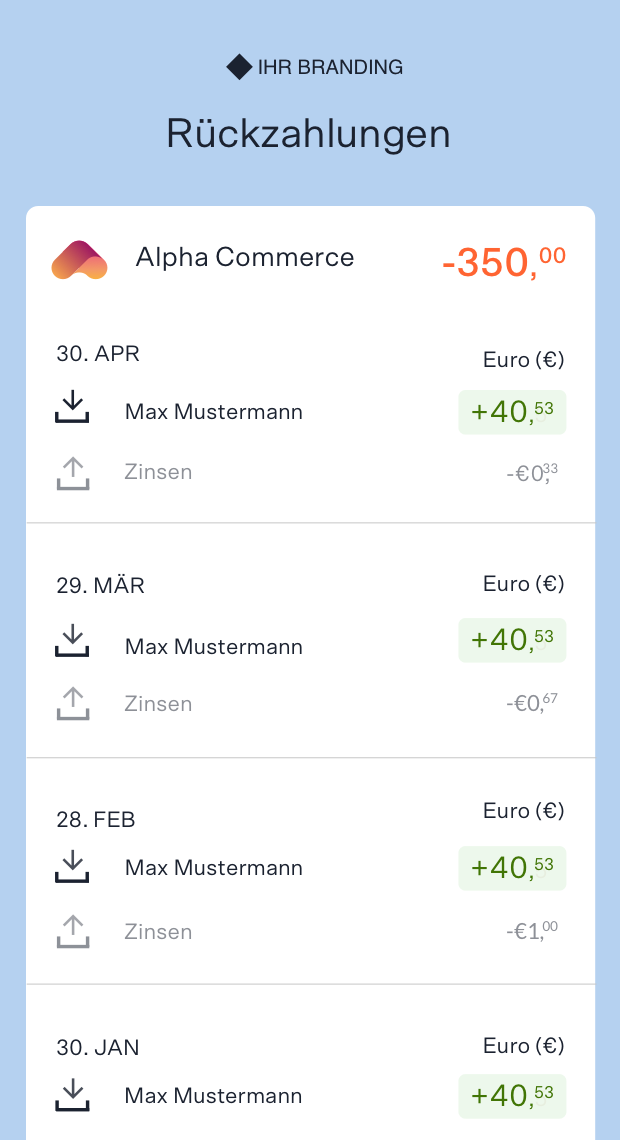Click the upload arrow beside Zinsen on 29. MÄR
620x1140 pixels.
[71, 703]
